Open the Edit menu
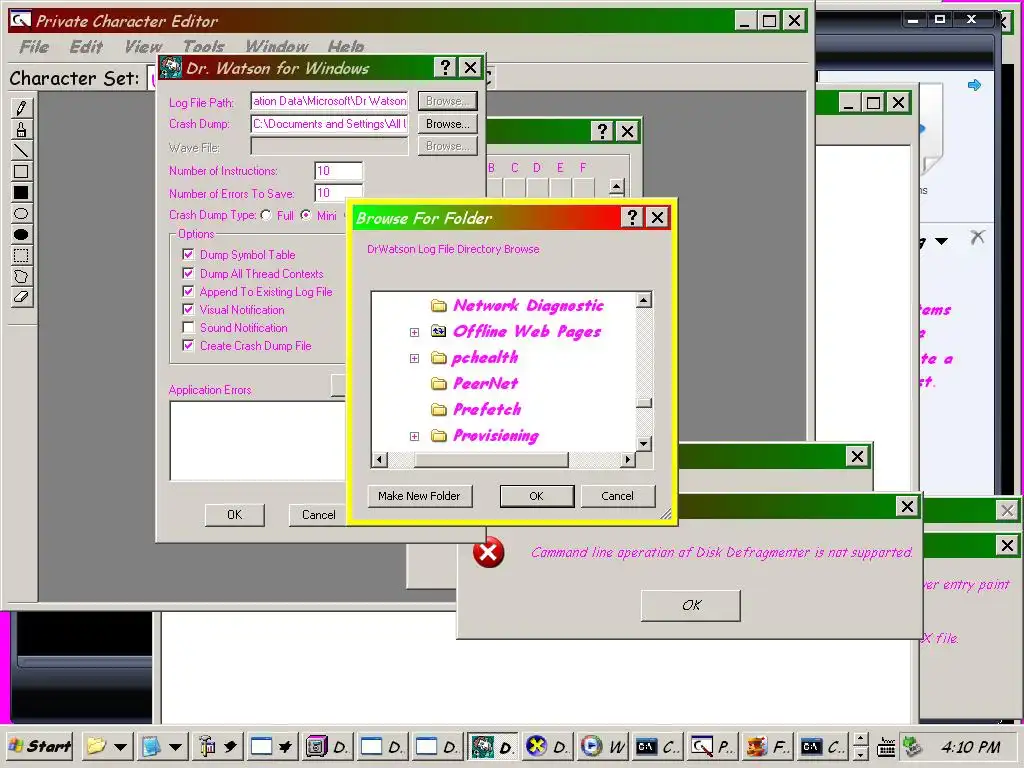1024x768 pixels. 86,46
